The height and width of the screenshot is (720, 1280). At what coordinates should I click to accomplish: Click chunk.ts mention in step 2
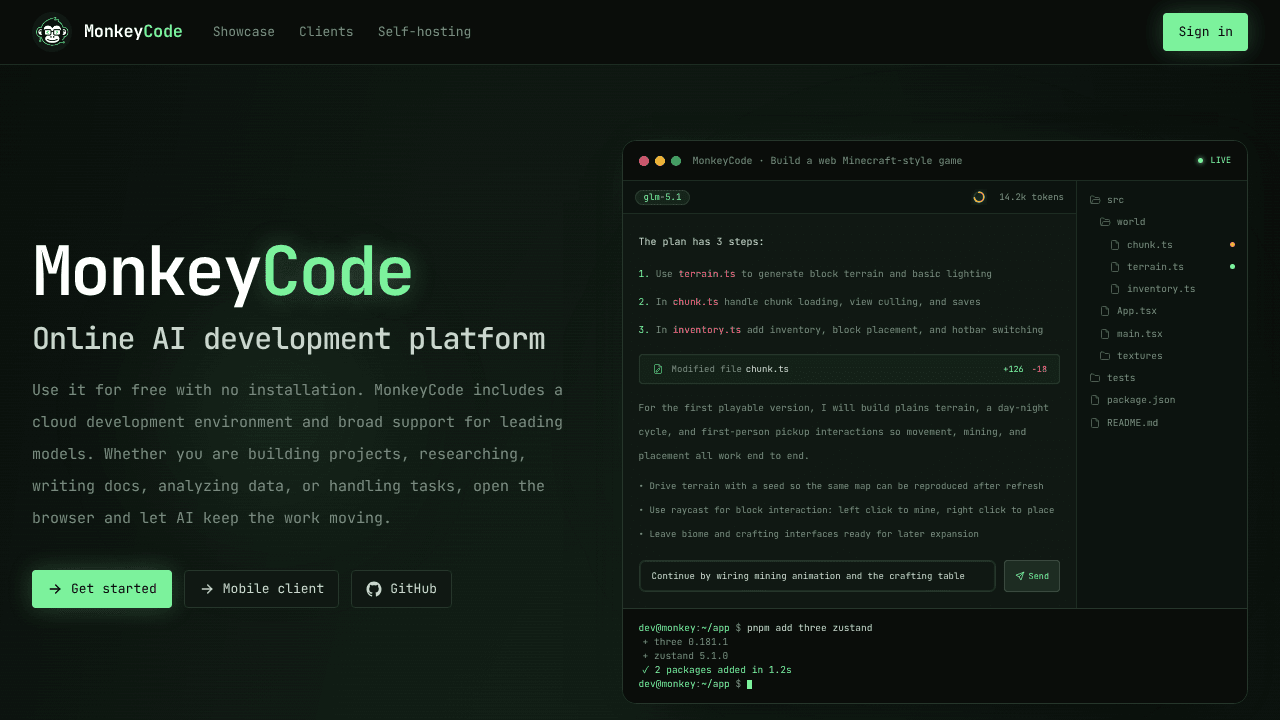click(695, 302)
